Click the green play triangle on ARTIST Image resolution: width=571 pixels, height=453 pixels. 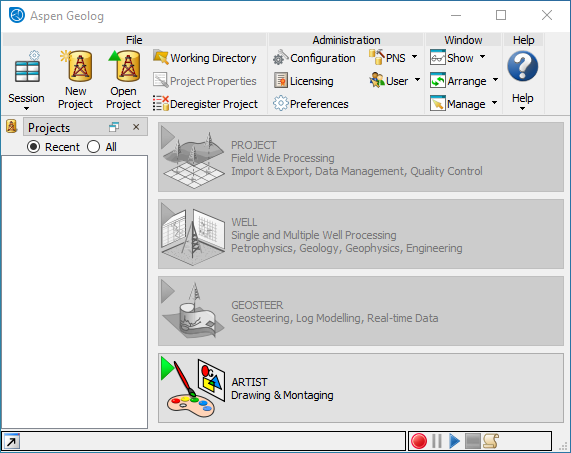[167, 368]
